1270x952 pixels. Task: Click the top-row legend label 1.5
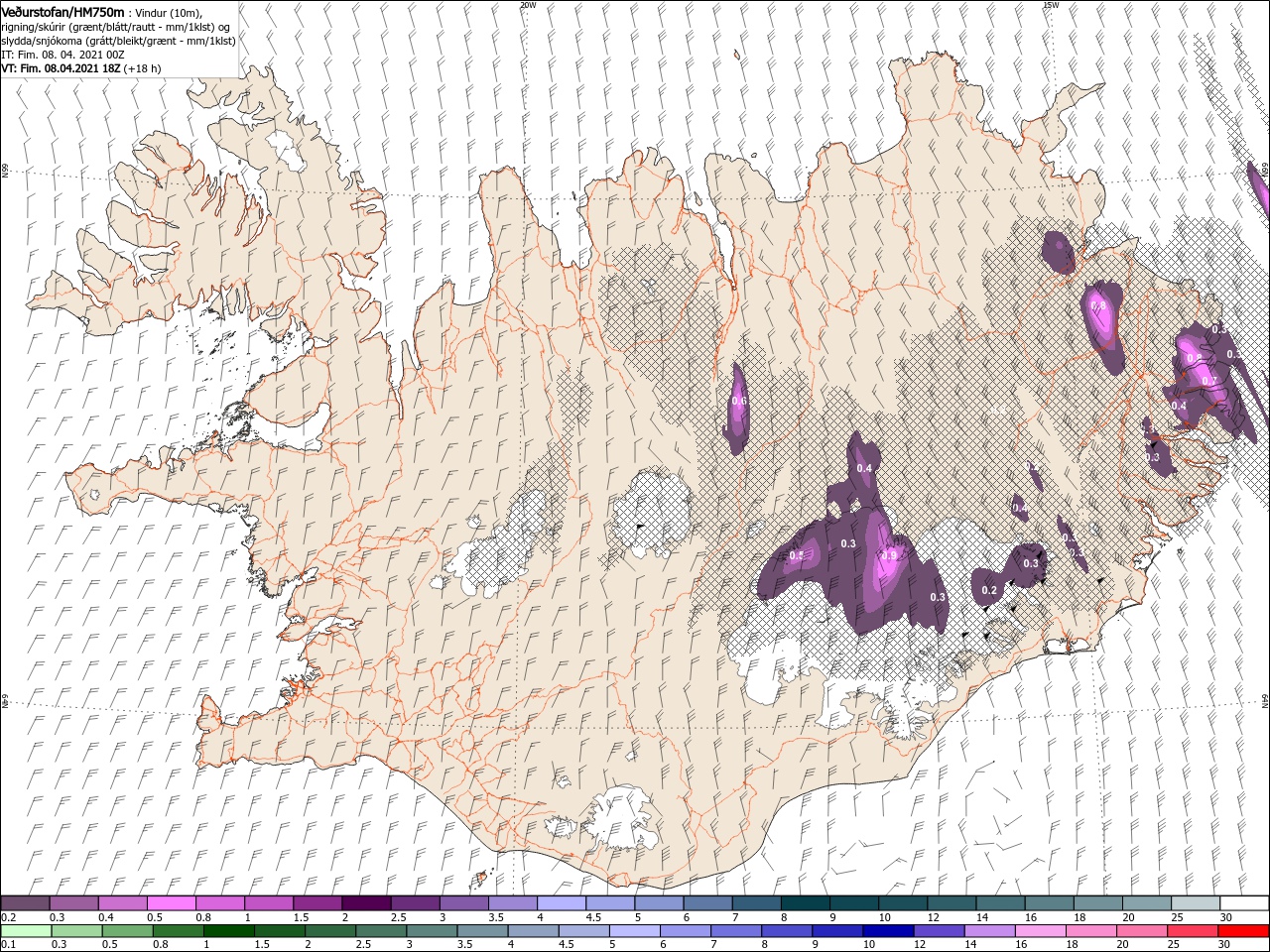[302, 917]
